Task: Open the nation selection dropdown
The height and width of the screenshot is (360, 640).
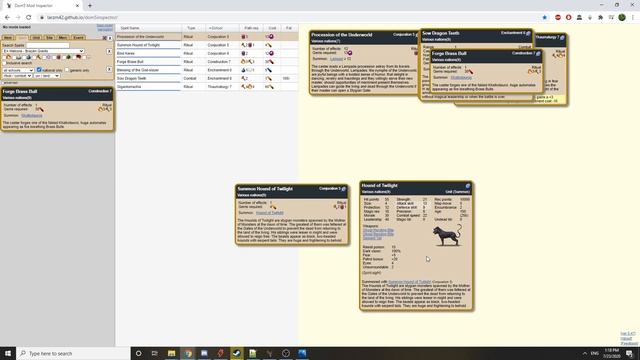Action: 43,51
